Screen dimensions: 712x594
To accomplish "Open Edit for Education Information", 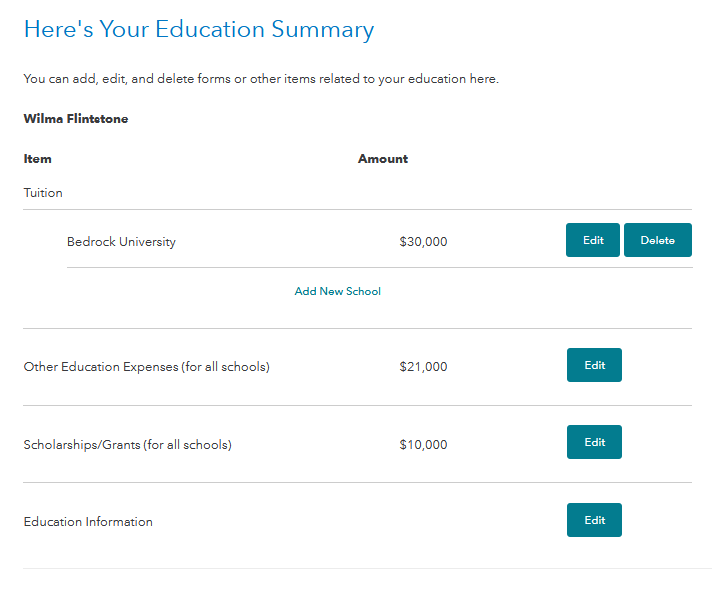I will (x=594, y=520).
